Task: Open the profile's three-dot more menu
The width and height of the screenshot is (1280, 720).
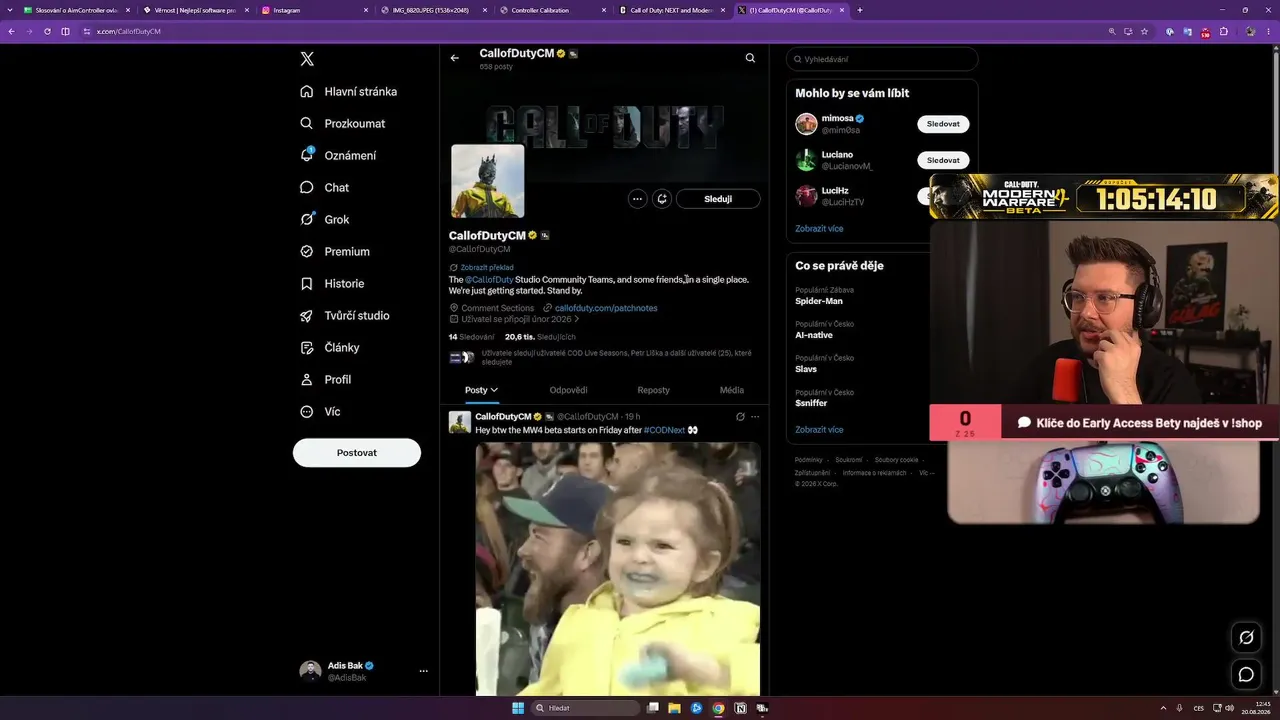Action: coord(637,199)
